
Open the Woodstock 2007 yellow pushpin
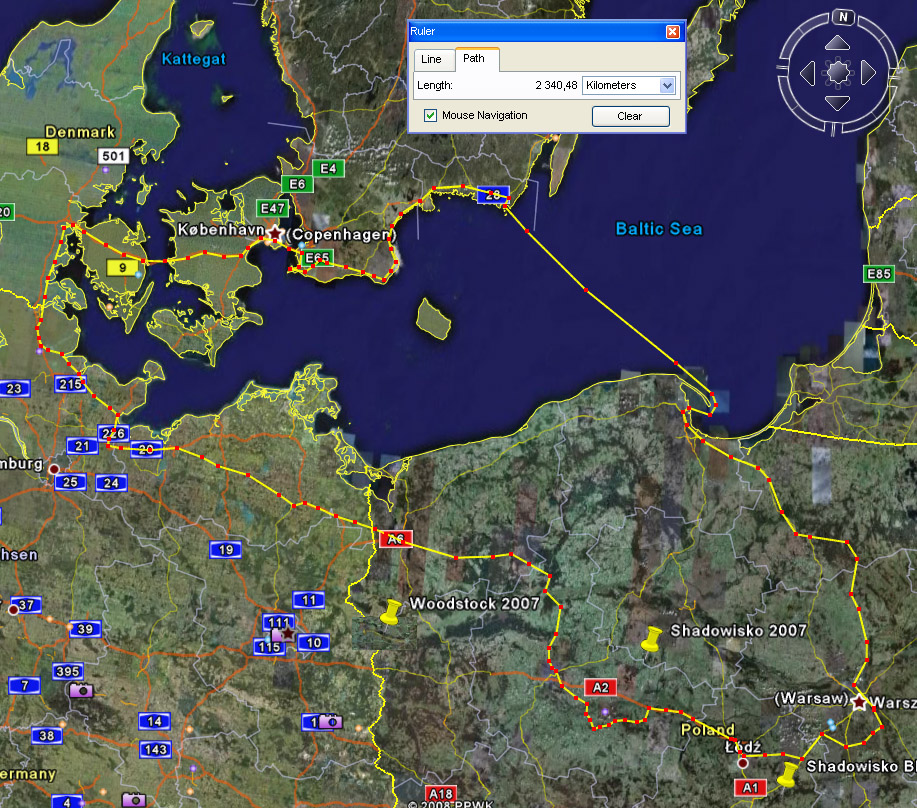pos(391,612)
